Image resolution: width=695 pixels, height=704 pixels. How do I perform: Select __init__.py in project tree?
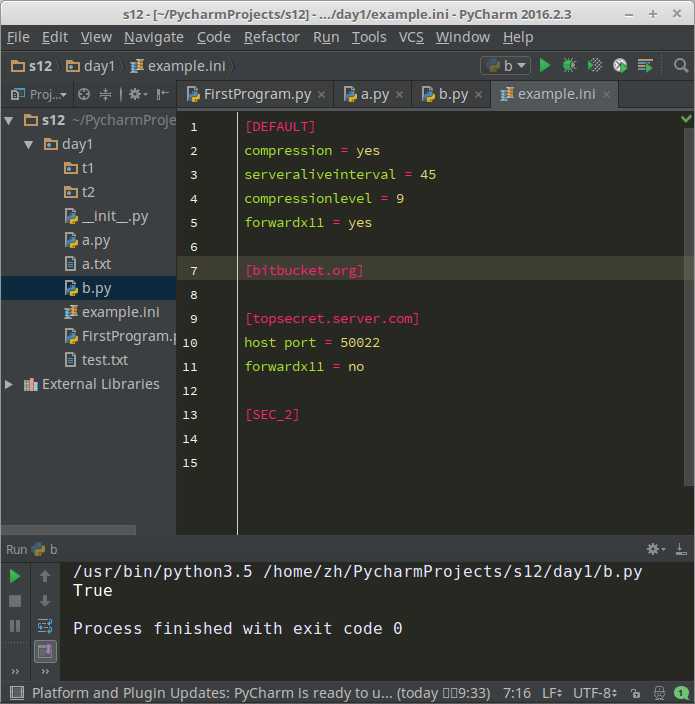(106, 216)
